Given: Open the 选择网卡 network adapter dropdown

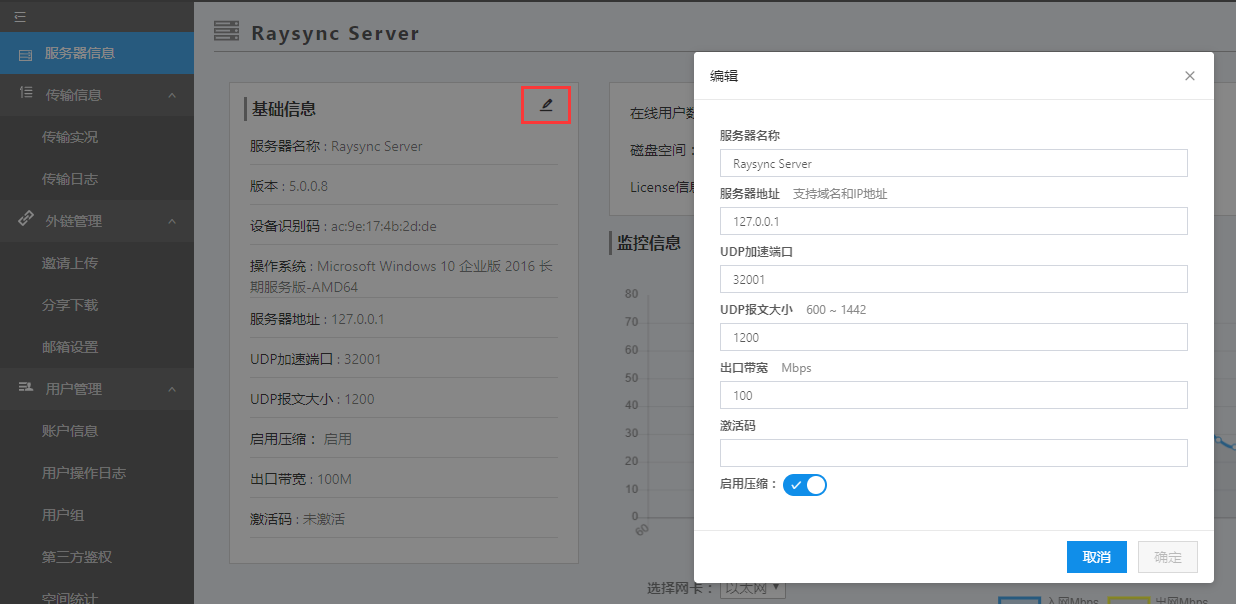Looking at the screenshot, I should [x=751, y=590].
